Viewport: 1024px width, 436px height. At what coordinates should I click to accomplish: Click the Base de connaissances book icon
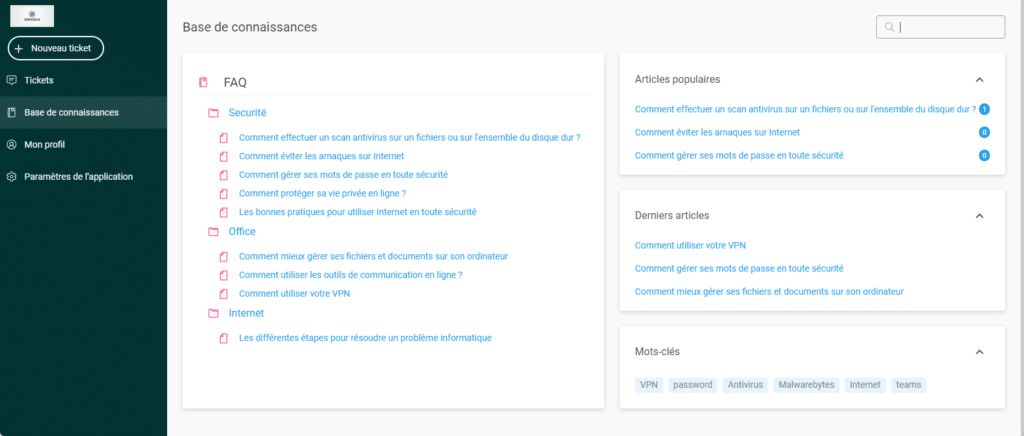(x=12, y=112)
